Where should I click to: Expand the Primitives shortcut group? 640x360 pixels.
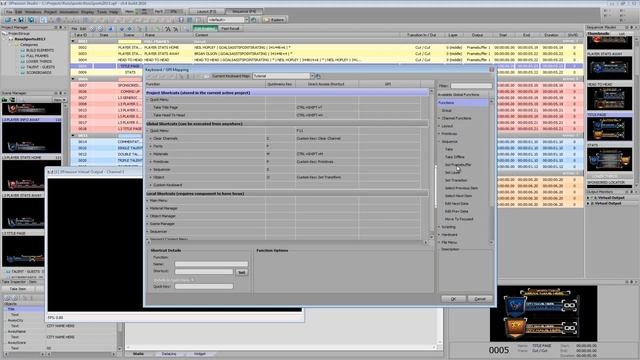151,162
